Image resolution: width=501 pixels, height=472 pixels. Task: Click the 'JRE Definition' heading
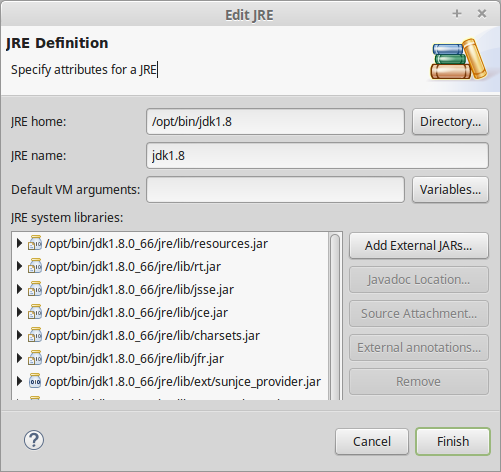[x=57, y=43]
